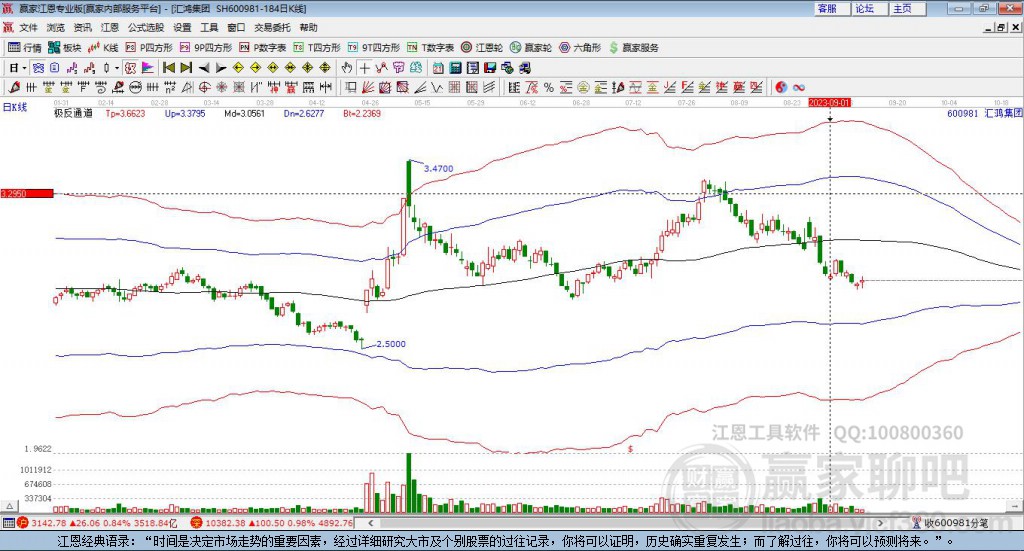Open the 设置 menu

(182, 27)
